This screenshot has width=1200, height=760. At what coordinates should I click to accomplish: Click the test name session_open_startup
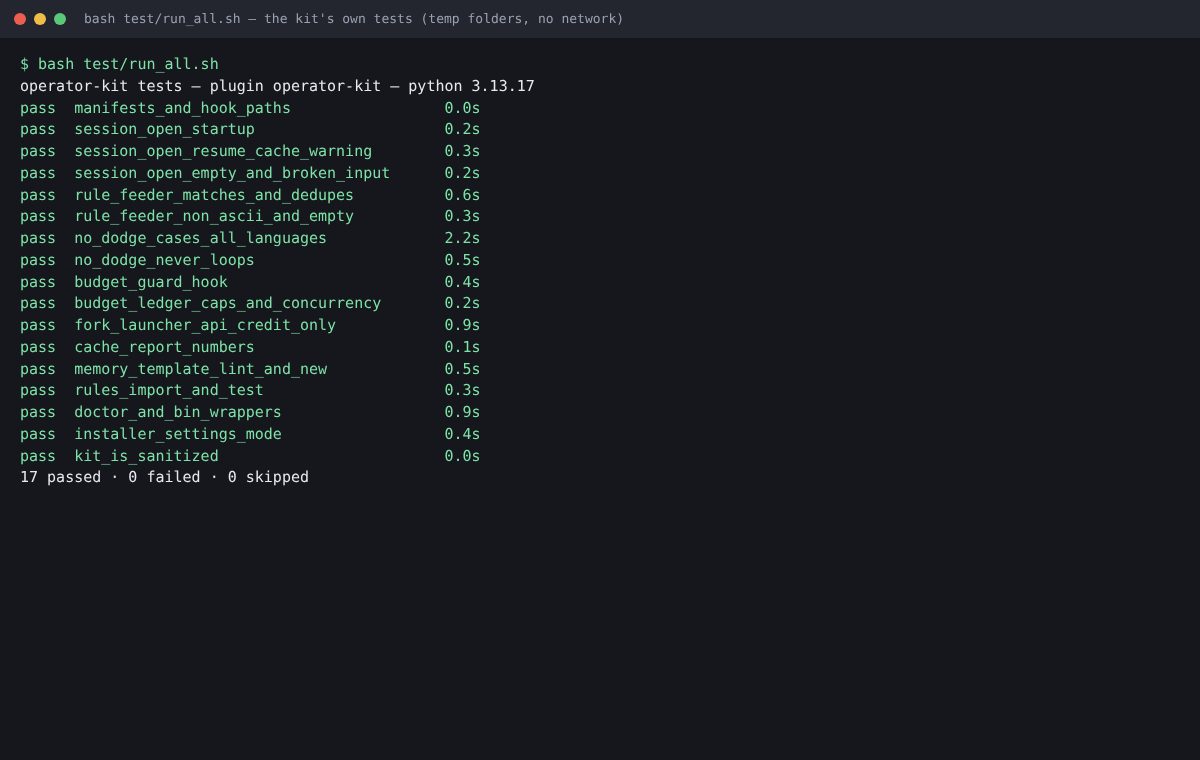(164, 129)
